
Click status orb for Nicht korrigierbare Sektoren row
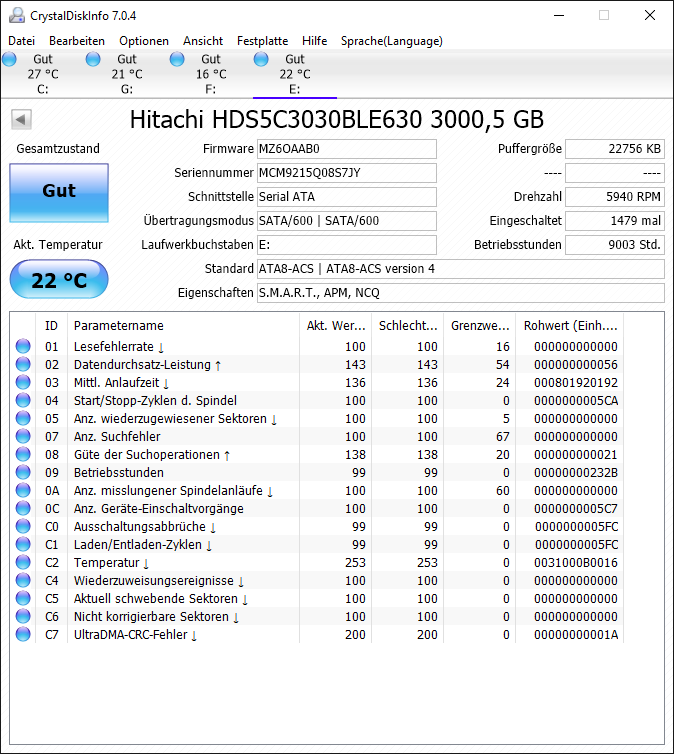tap(23, 616)
